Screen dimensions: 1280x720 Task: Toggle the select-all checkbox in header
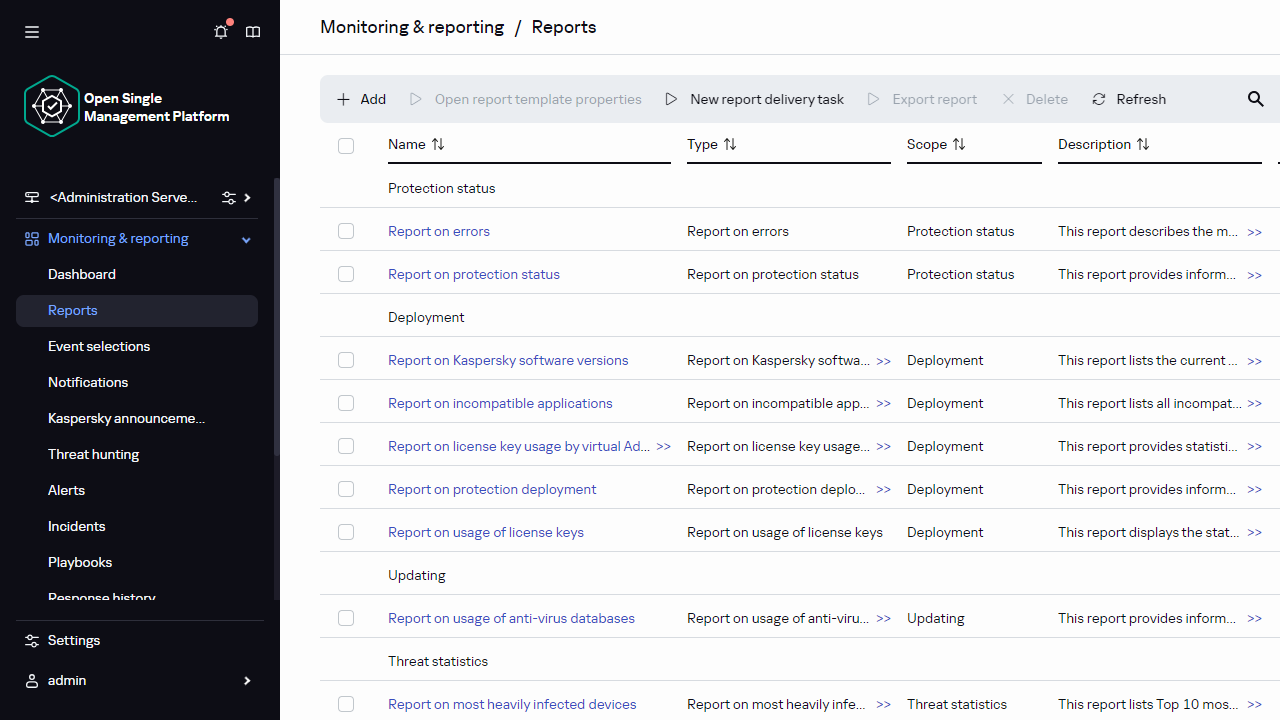point(346,146)
